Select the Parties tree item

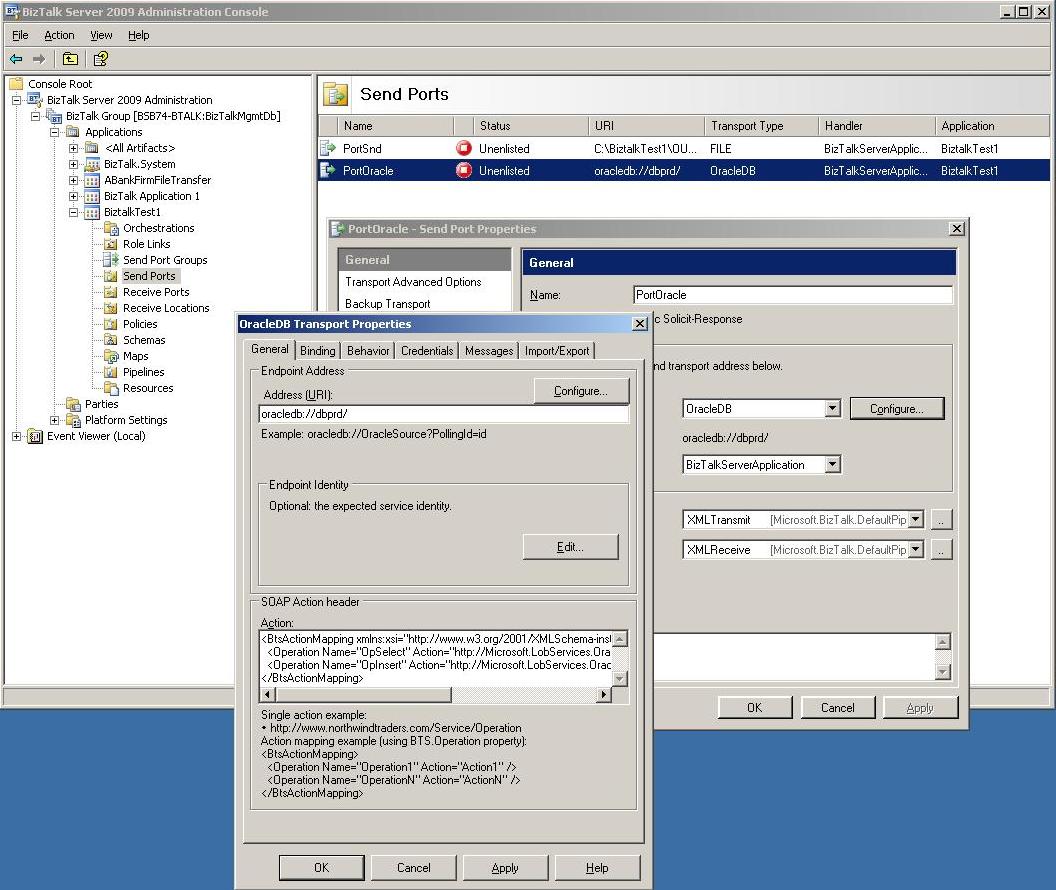[101, 404]
